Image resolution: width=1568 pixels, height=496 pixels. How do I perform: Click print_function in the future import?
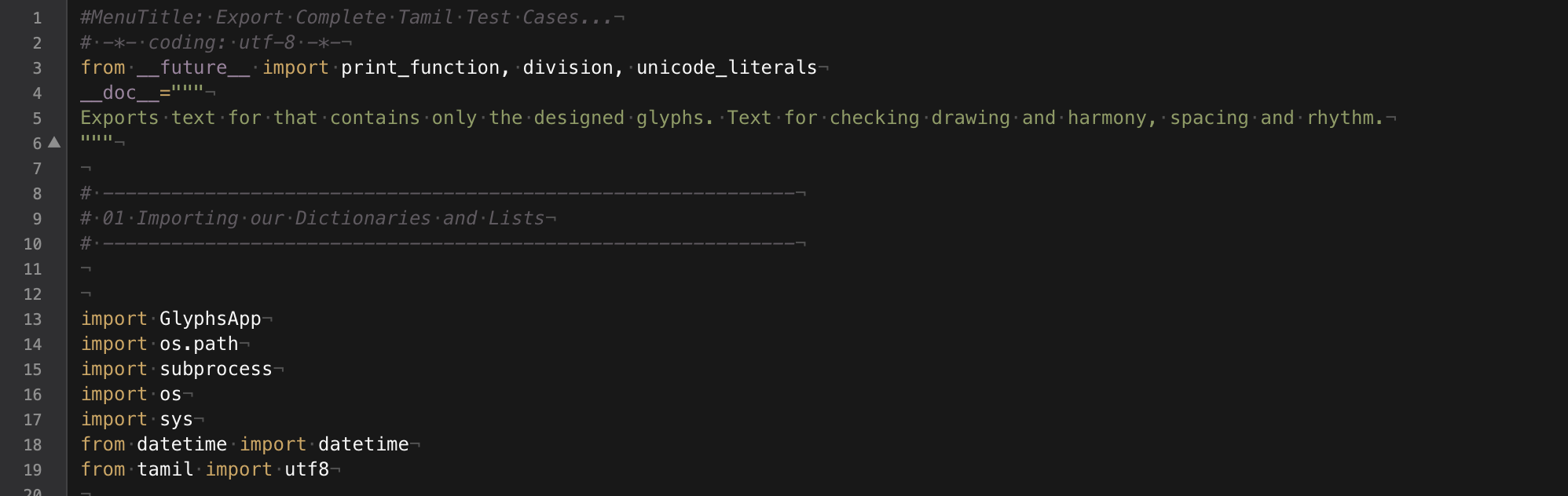tap(420, 67)
